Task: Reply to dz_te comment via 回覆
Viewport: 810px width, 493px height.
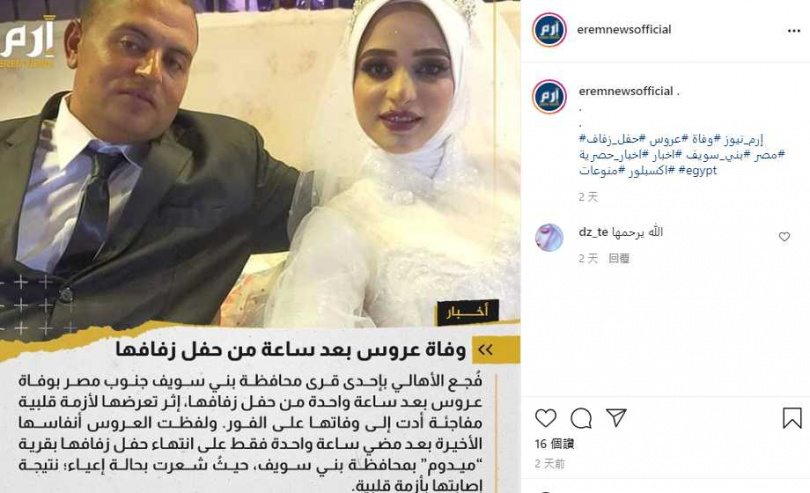Action: point(619,258)
